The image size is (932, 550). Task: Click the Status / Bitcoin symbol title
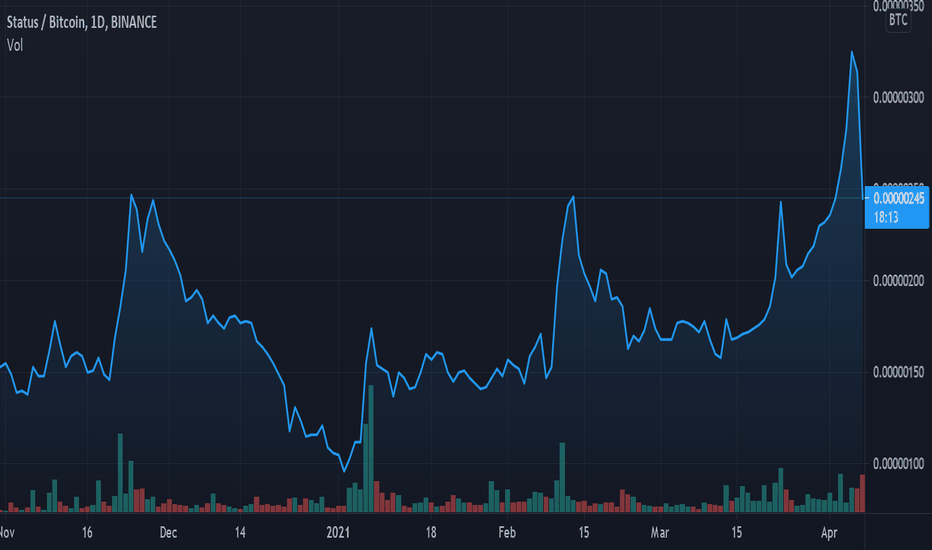click(81, 23)
